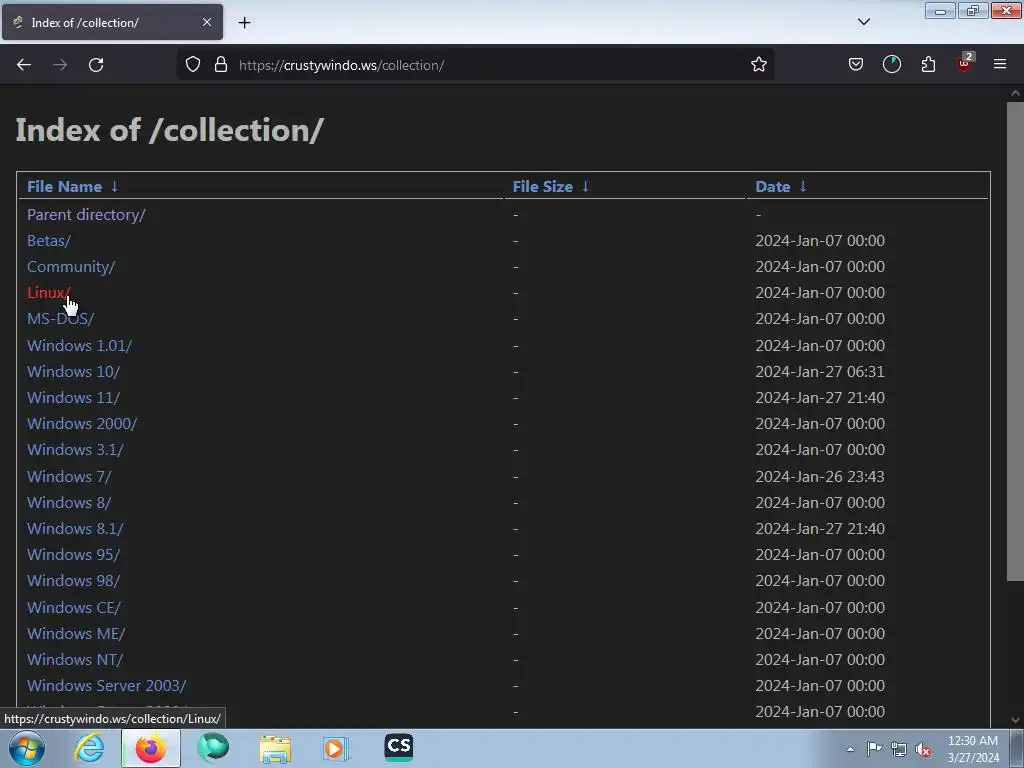This screenshot has width=1024, height=768.
Task: Open the Extensions puzzle icon
Action: click(928, 65)
